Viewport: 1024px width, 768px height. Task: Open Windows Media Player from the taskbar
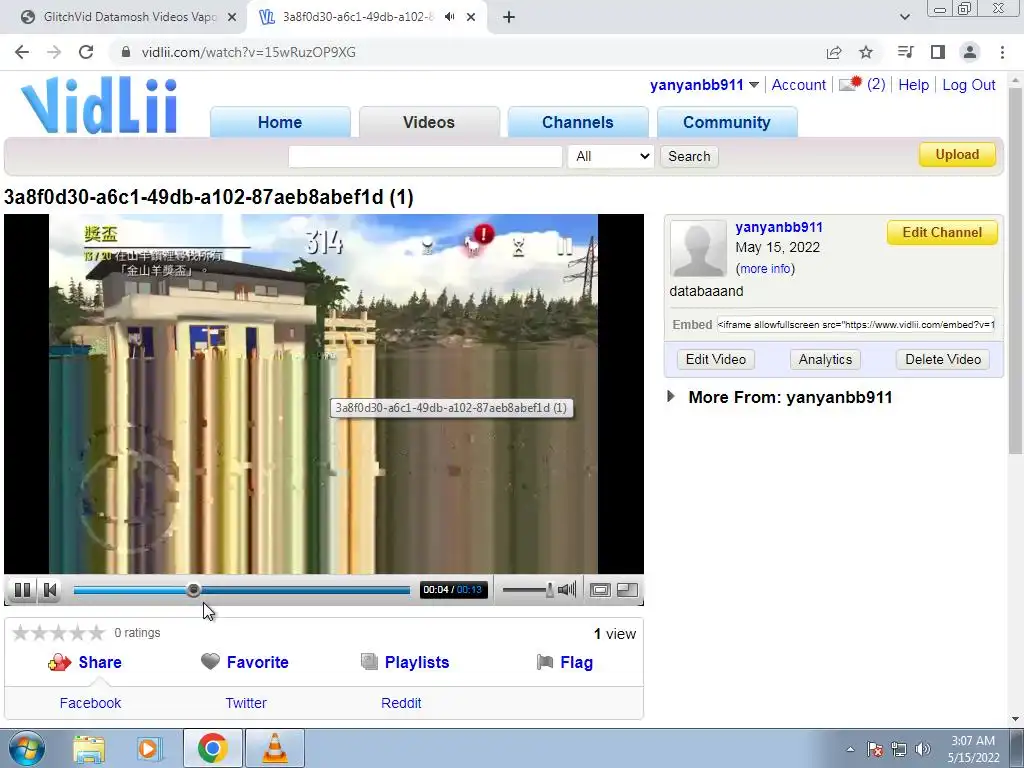tap(150, 749)
